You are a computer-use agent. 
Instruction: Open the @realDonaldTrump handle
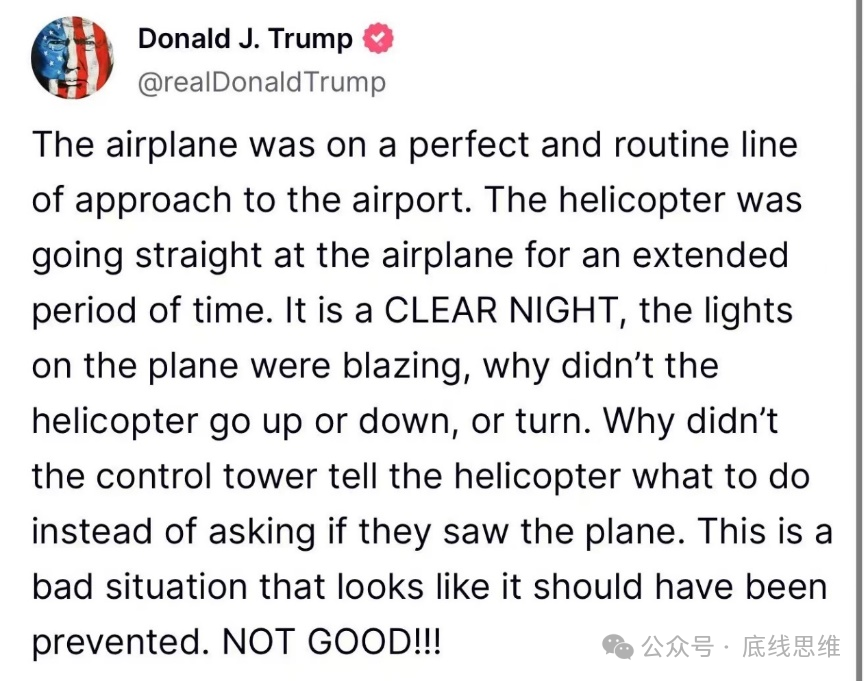click(x=261, y=82)
